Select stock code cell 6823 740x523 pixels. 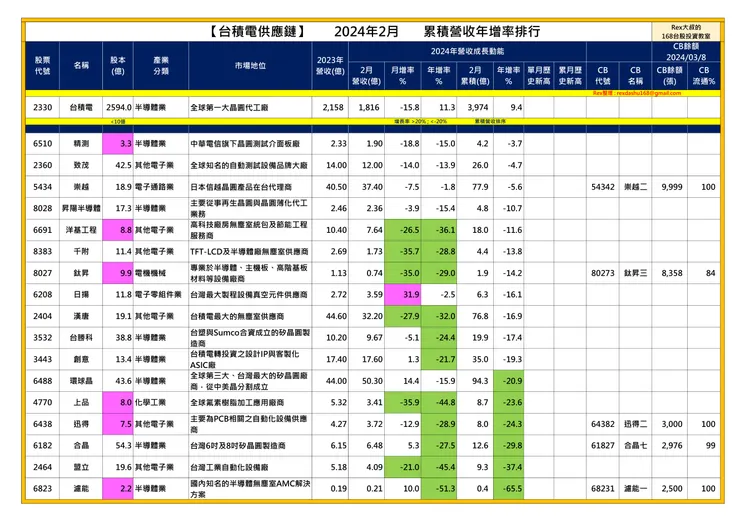42,489
